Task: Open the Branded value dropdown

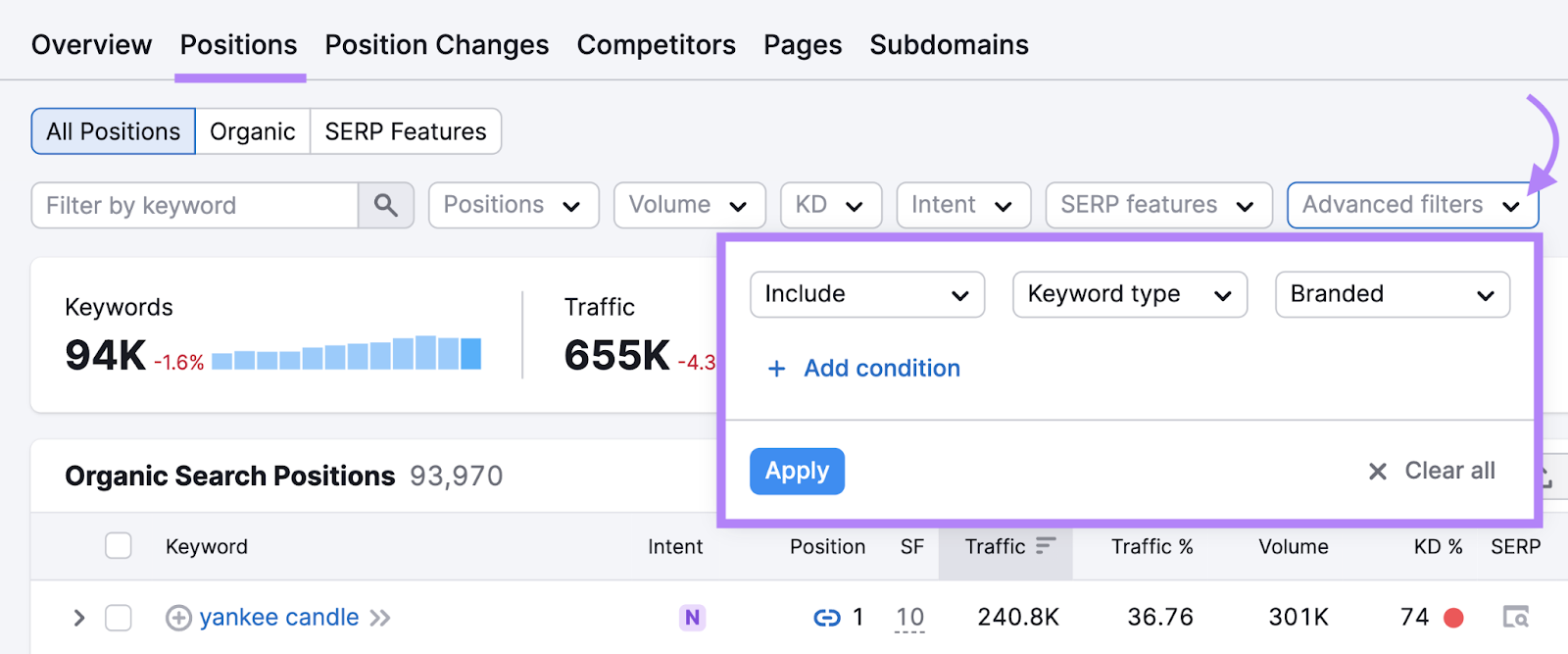Action: pos(1392,294)
